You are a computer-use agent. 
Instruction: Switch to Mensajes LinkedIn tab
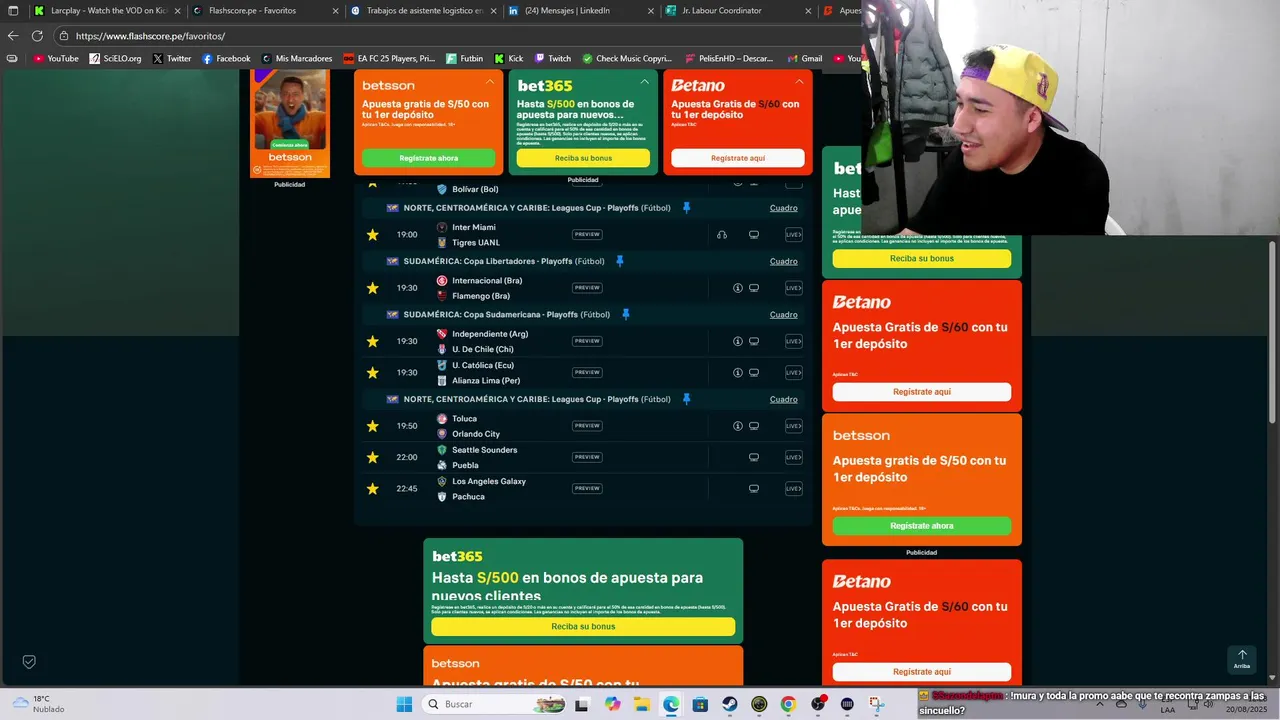click(x=581, y=11)
